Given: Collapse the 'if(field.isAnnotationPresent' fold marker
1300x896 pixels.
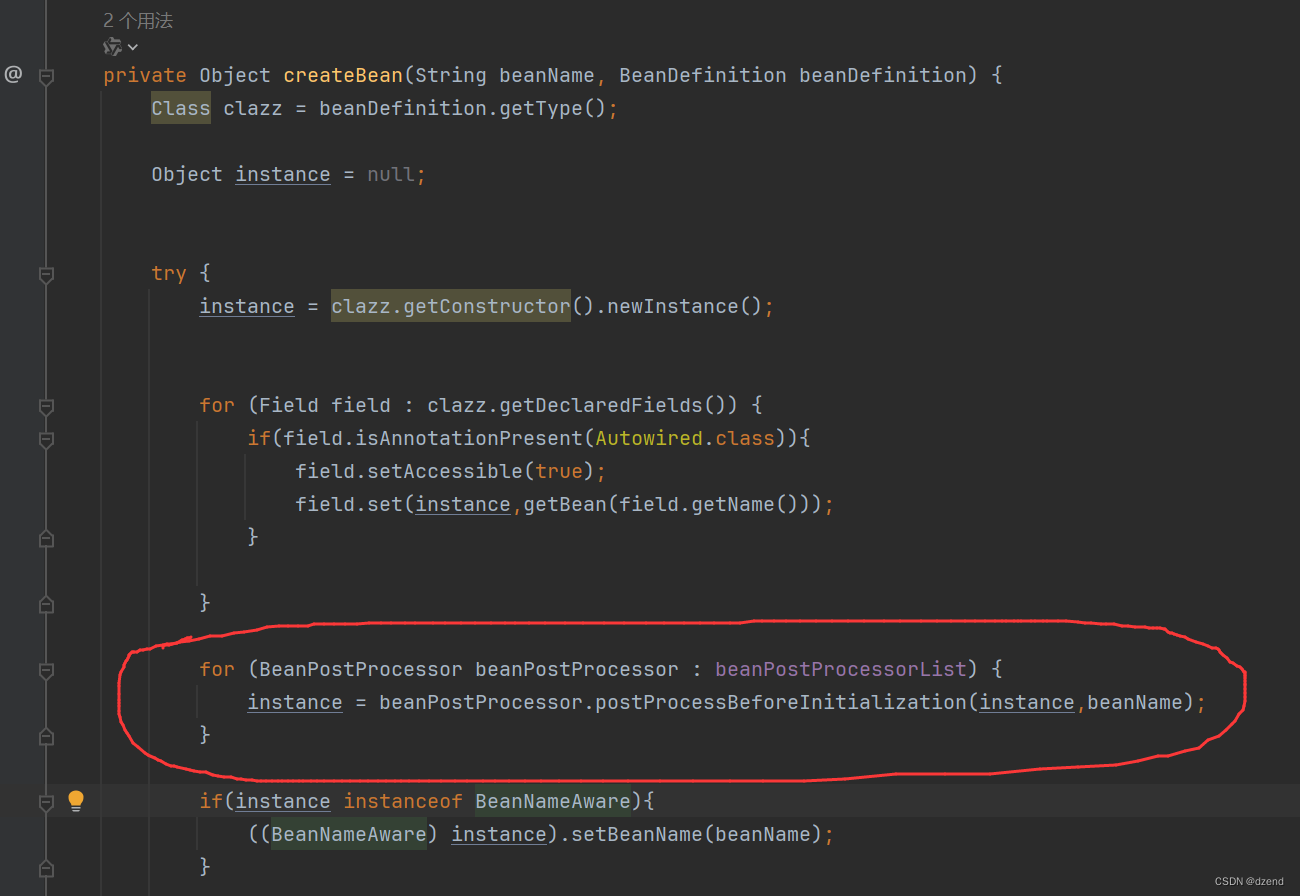Looking at the screenshot, I should point(46,439).
